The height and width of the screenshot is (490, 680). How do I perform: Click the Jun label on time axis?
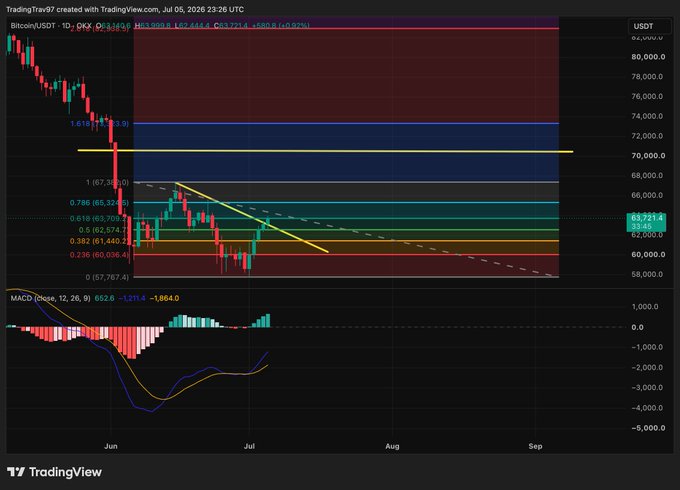[x=111, y=446]
